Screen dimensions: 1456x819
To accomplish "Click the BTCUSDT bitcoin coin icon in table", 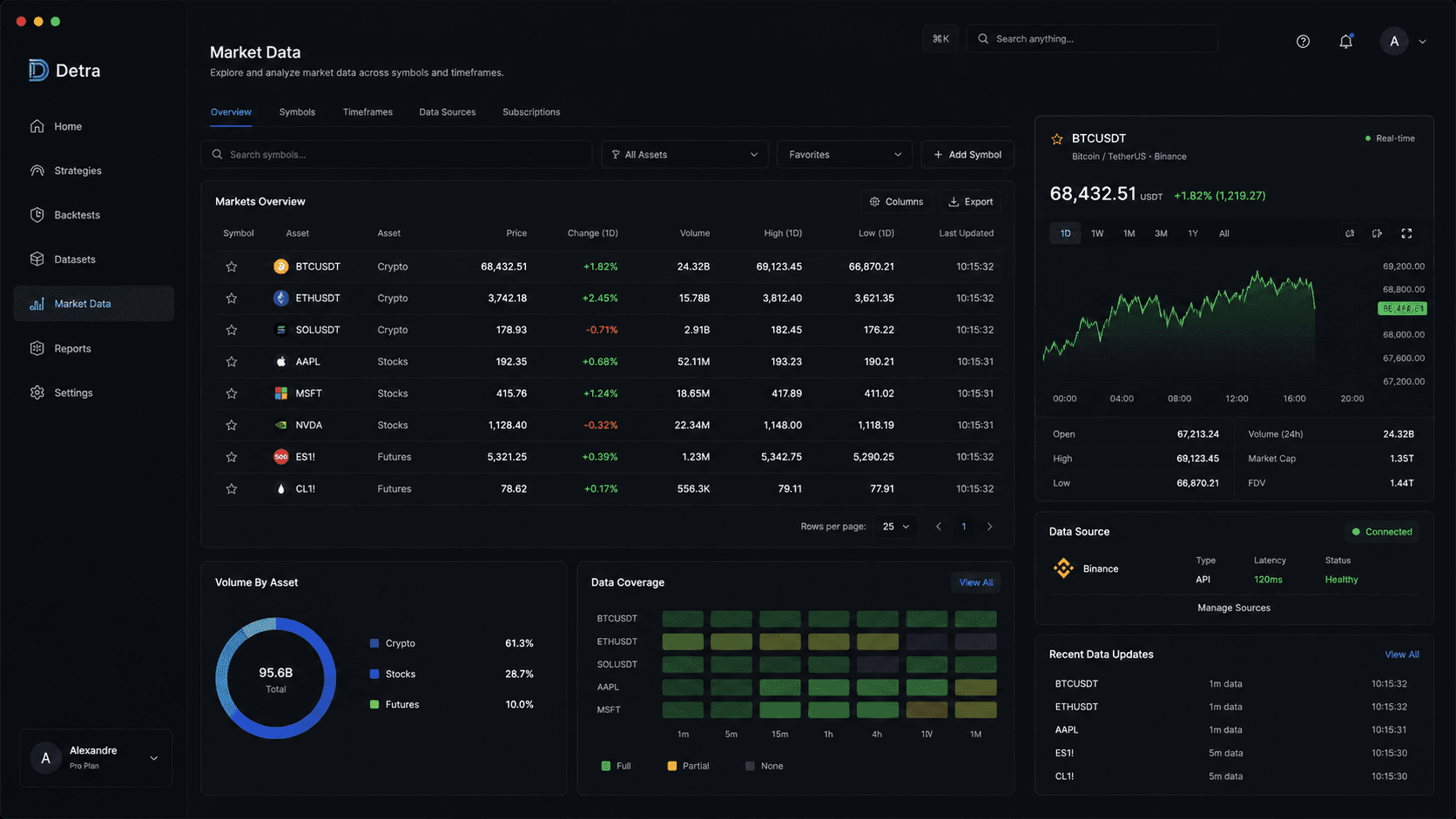I will click(280, 266).
